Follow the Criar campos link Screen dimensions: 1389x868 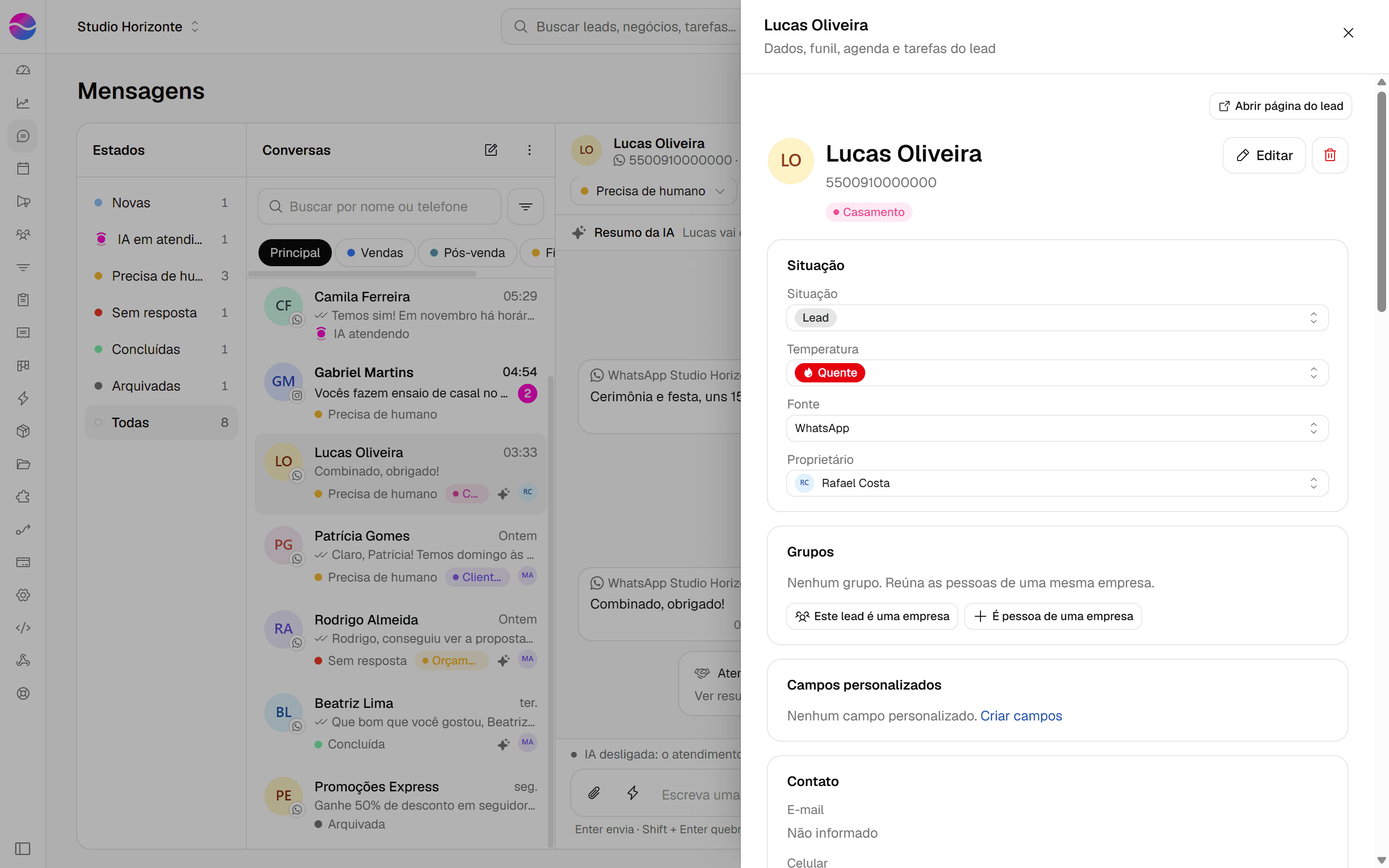1021,716
